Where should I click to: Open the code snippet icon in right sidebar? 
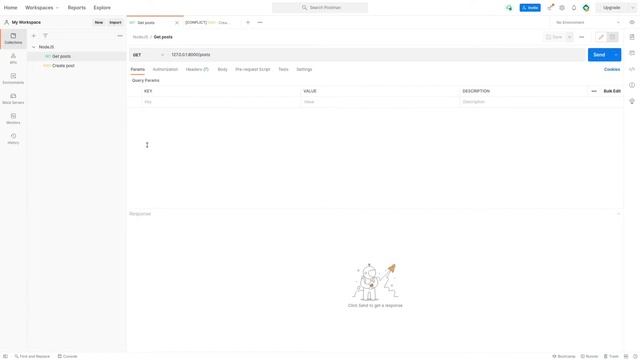click(x=632, y=69)
